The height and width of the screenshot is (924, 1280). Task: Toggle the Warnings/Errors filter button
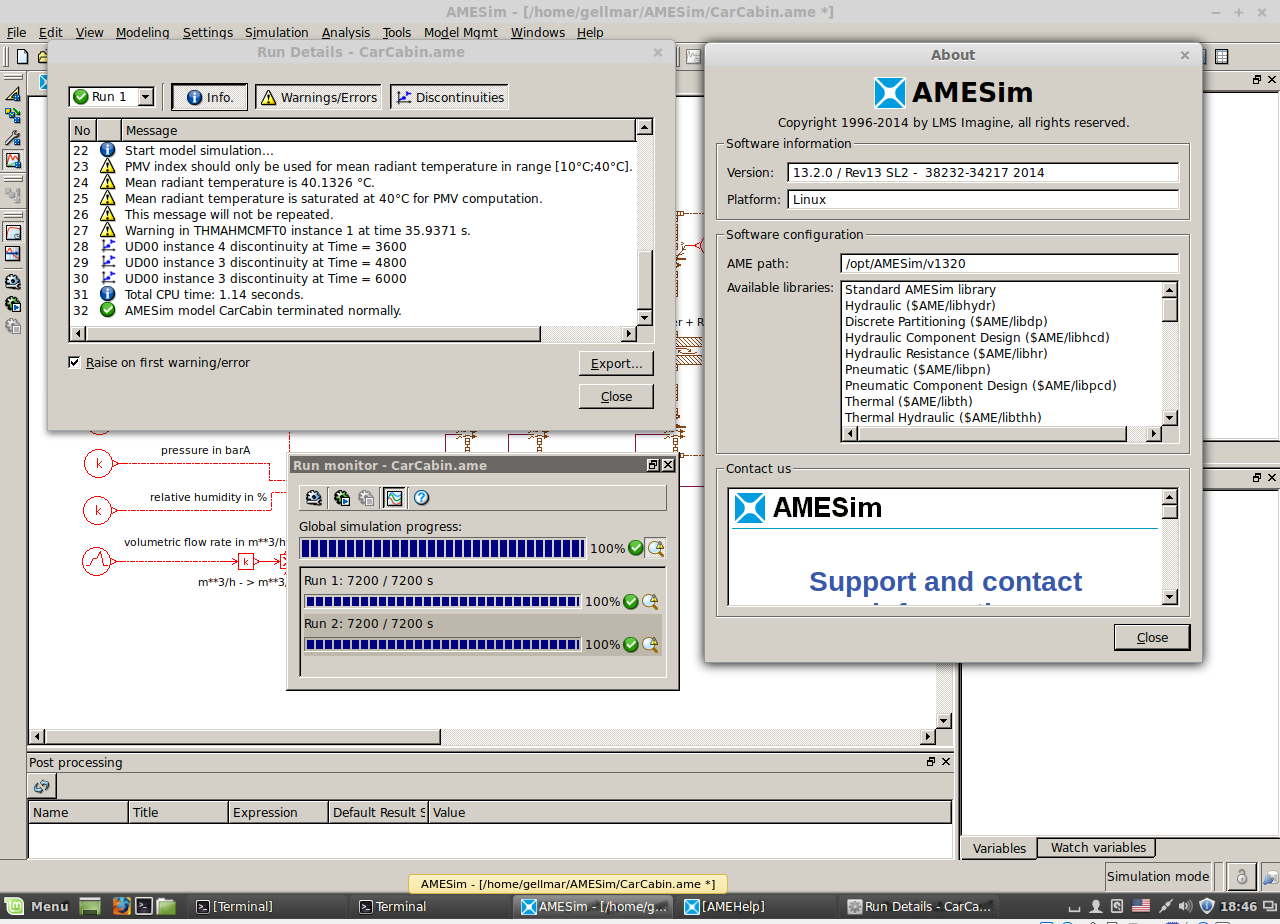click(x=320, y=97)
